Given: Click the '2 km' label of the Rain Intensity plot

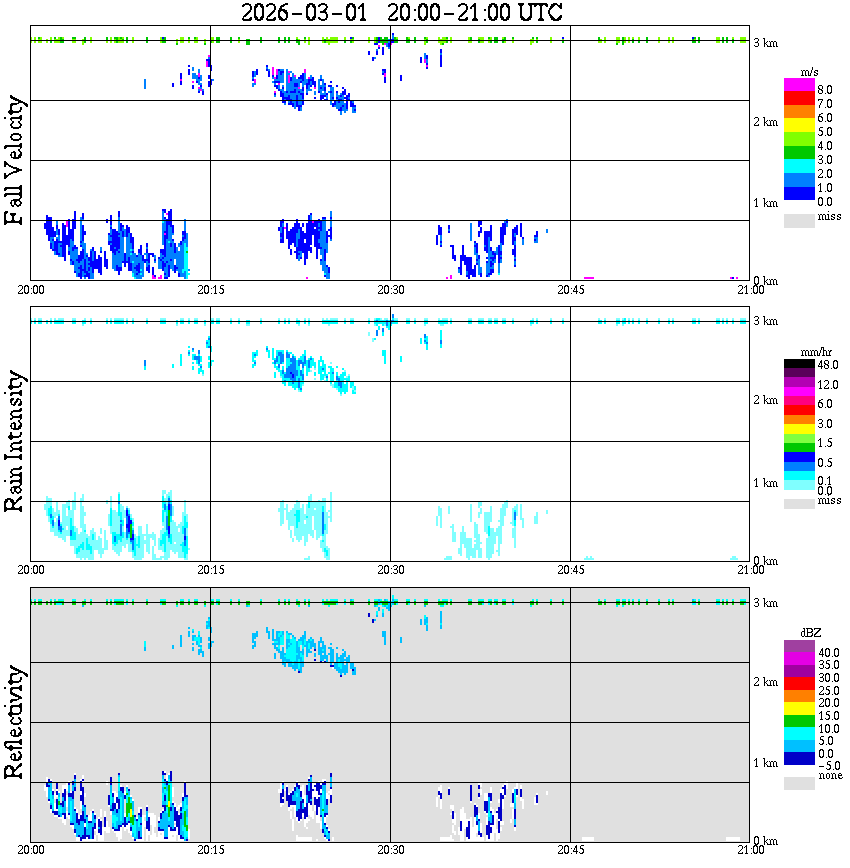Looking at the screenshot, I should [x=766, y=401].
